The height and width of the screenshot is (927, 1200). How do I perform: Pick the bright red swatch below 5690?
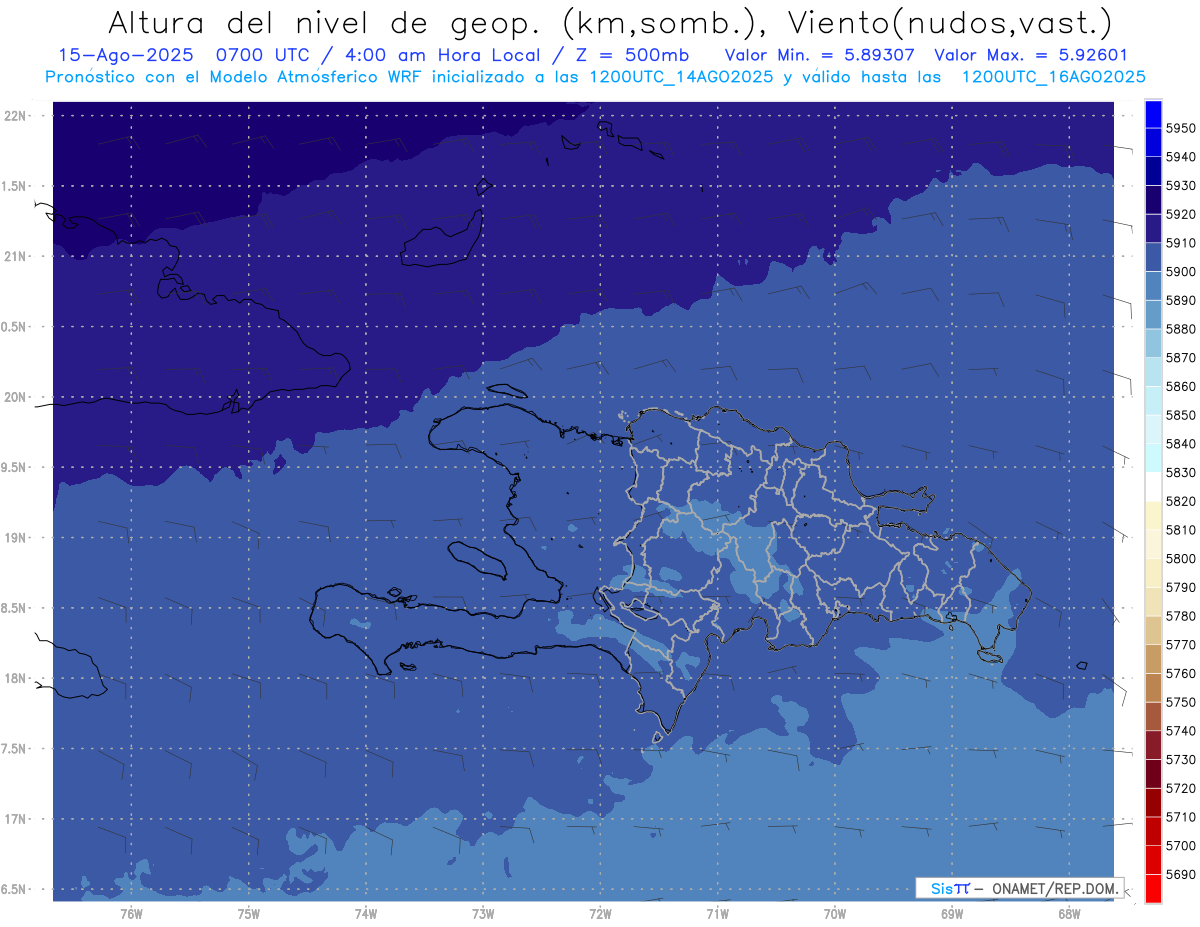pyautogui.click(x=1152, y=888)
